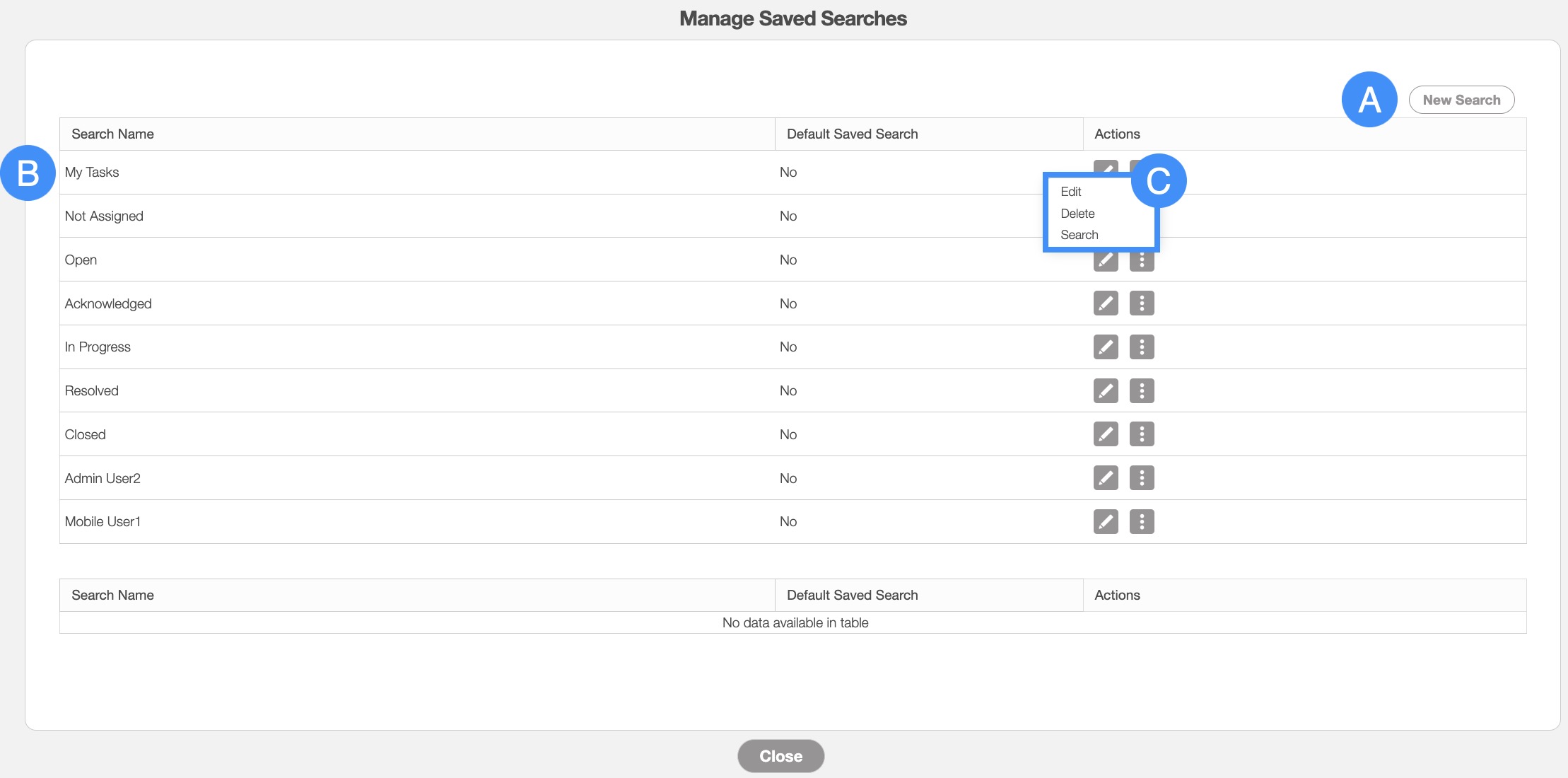Click the pencil icon in the Resolved row
1568x778 pixels.
tap(1106, 390)
